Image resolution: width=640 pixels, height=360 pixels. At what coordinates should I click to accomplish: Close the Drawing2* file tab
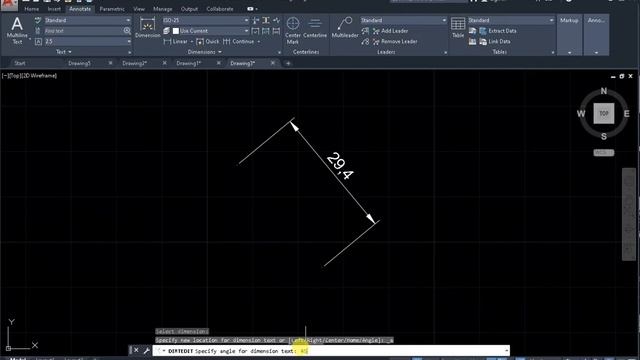coord(164,63)
